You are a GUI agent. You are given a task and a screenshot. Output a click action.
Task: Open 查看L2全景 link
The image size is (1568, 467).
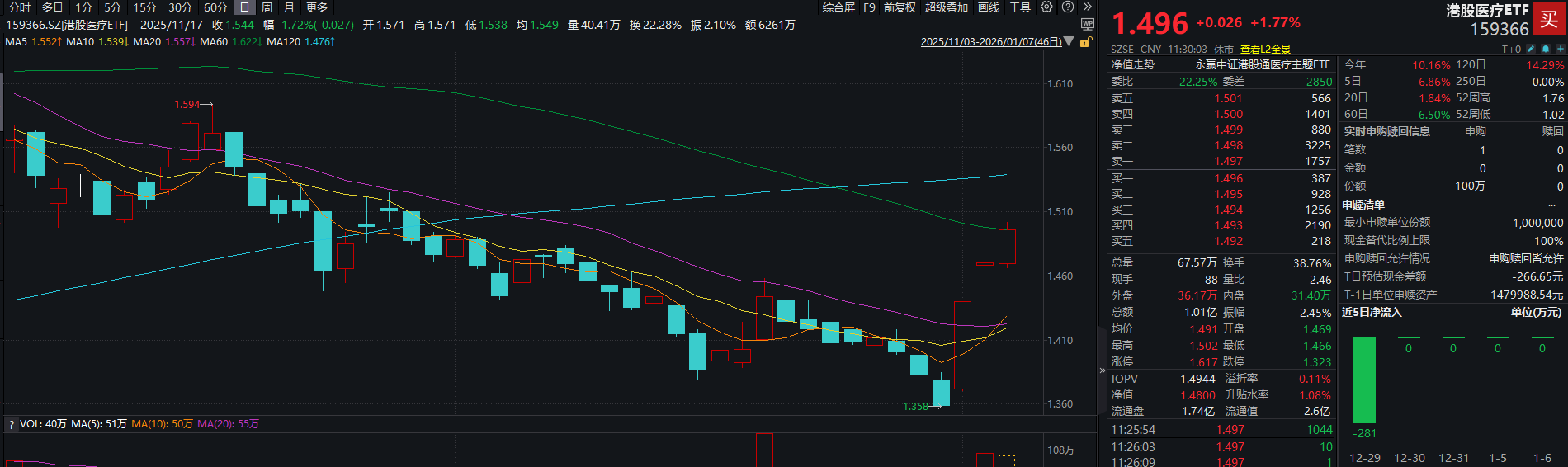coord(1265,50)
